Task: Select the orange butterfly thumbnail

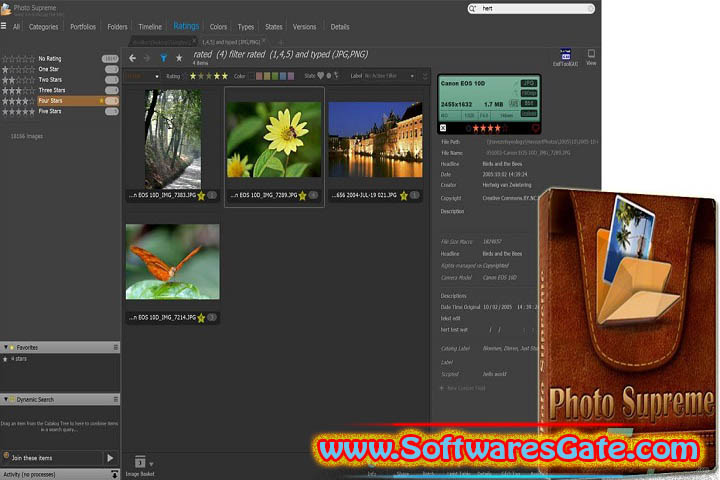Action: pyautogui.click(x=173, y=262)
